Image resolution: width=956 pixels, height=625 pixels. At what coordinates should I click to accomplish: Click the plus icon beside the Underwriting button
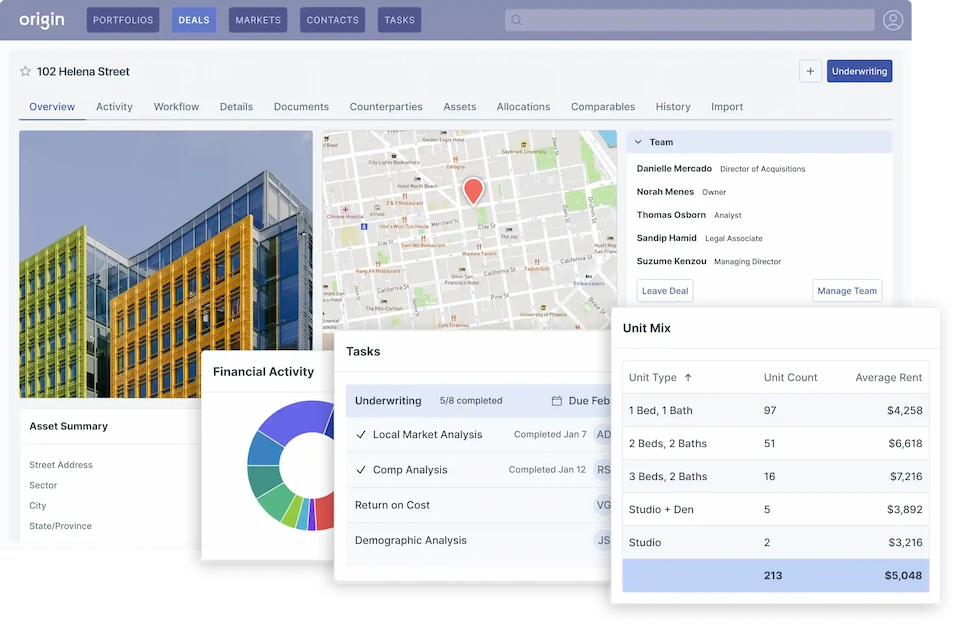810,71
